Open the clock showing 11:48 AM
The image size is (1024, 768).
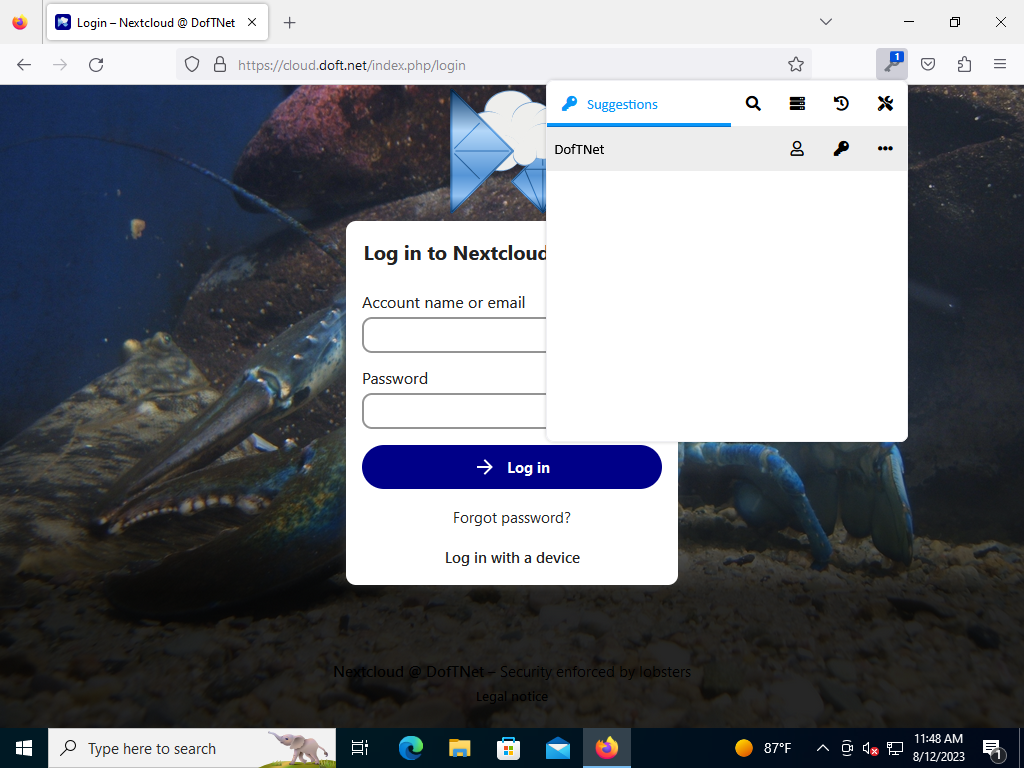tap(938, 748)
